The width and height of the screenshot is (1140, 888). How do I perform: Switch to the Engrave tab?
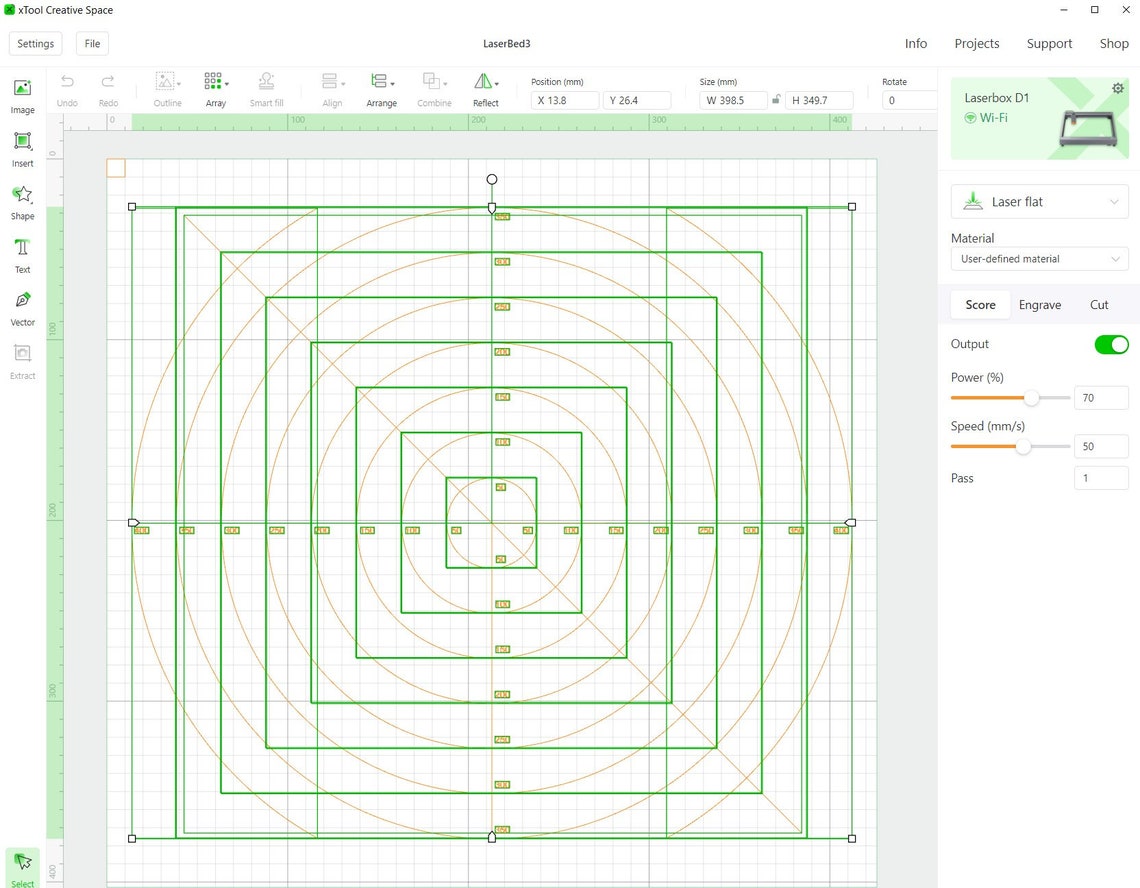point(1040,304)
